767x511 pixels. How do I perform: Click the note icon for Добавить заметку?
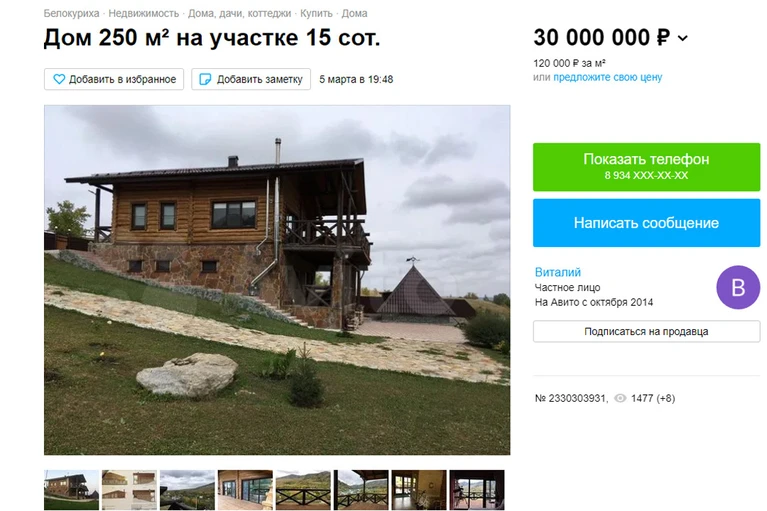click(x=205, y=79)
